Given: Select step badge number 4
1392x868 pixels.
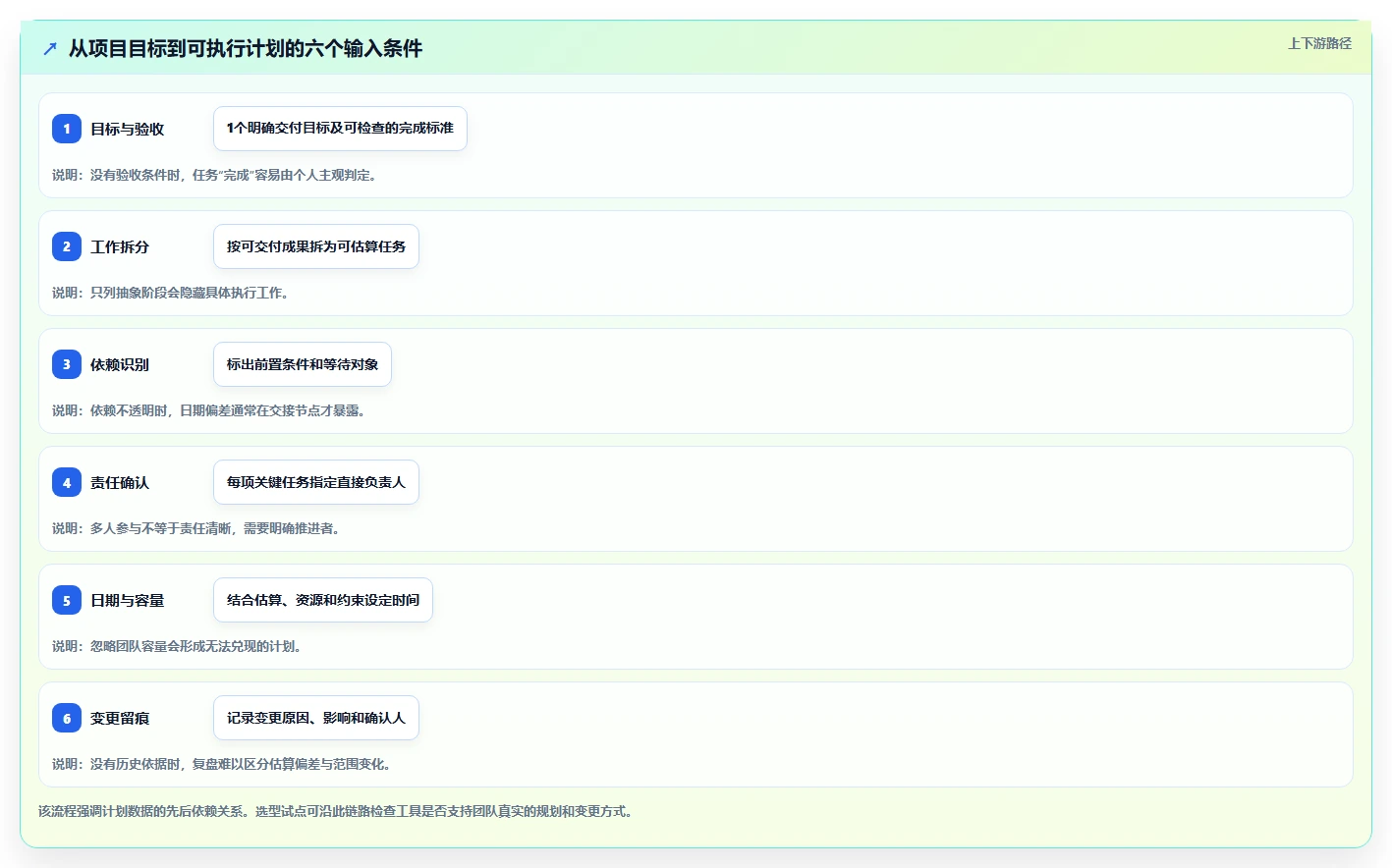Looking at the screenshot, I should [67, 482].
